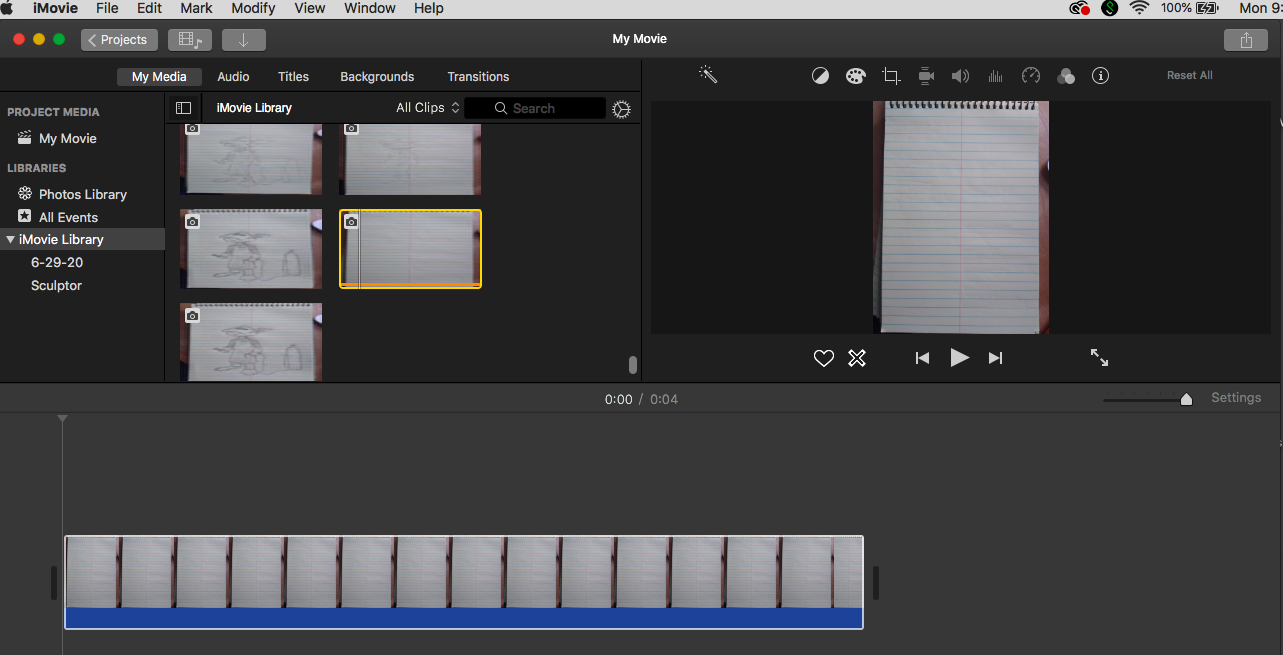Click the Wi-Fi status icon
Image resolution: width=1283 pixels, height=655 pixels.
click(1139, 8)
